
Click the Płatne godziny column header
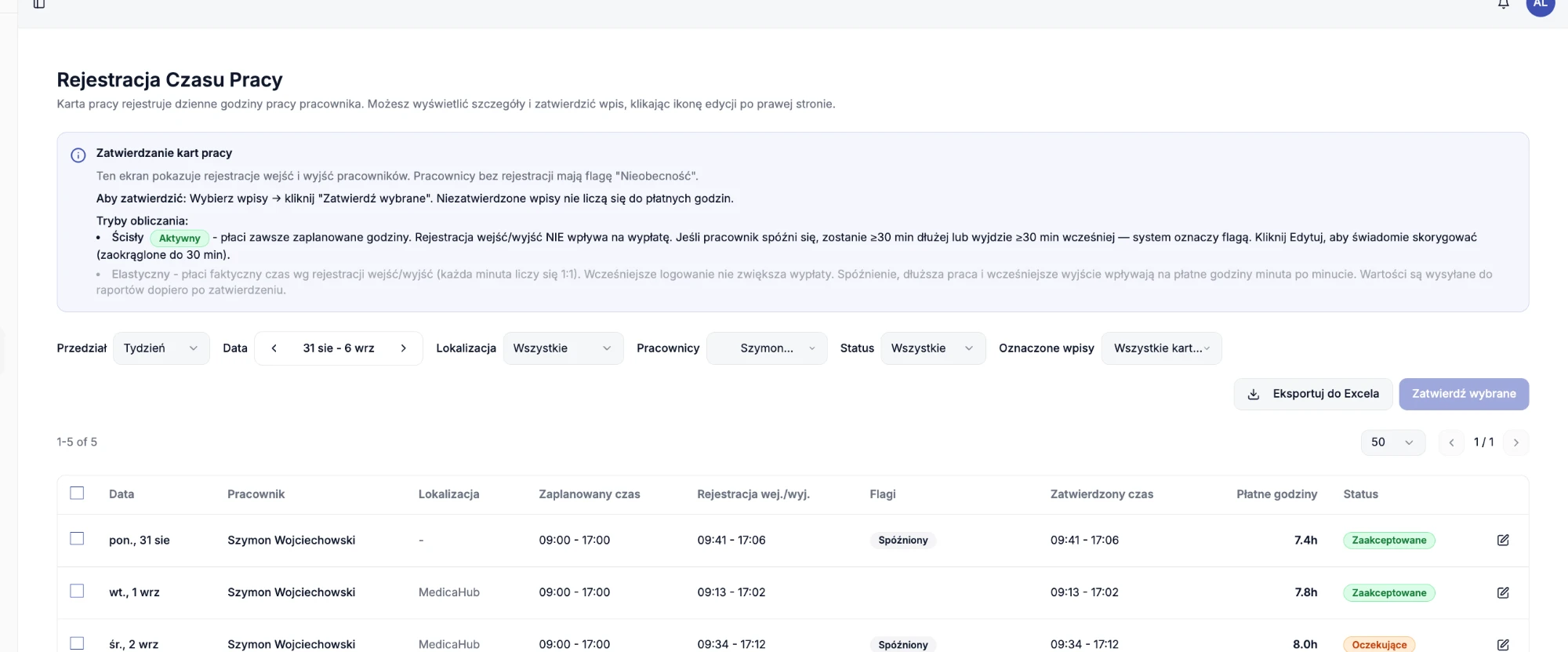[1276, 494]
